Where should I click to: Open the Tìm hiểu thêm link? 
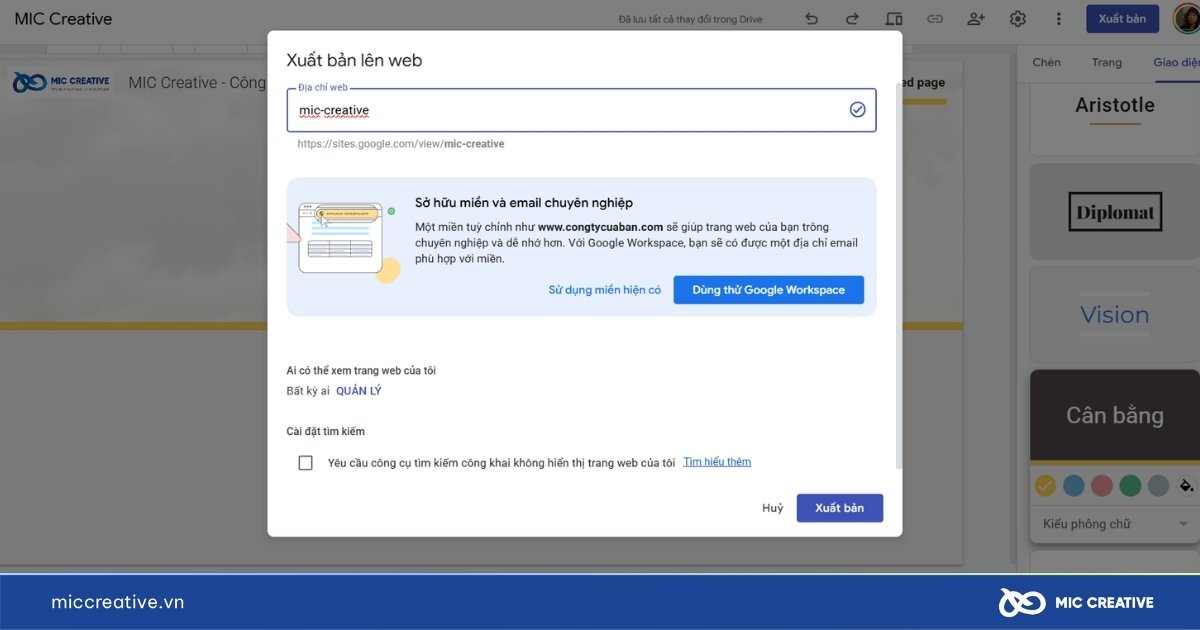717,462
